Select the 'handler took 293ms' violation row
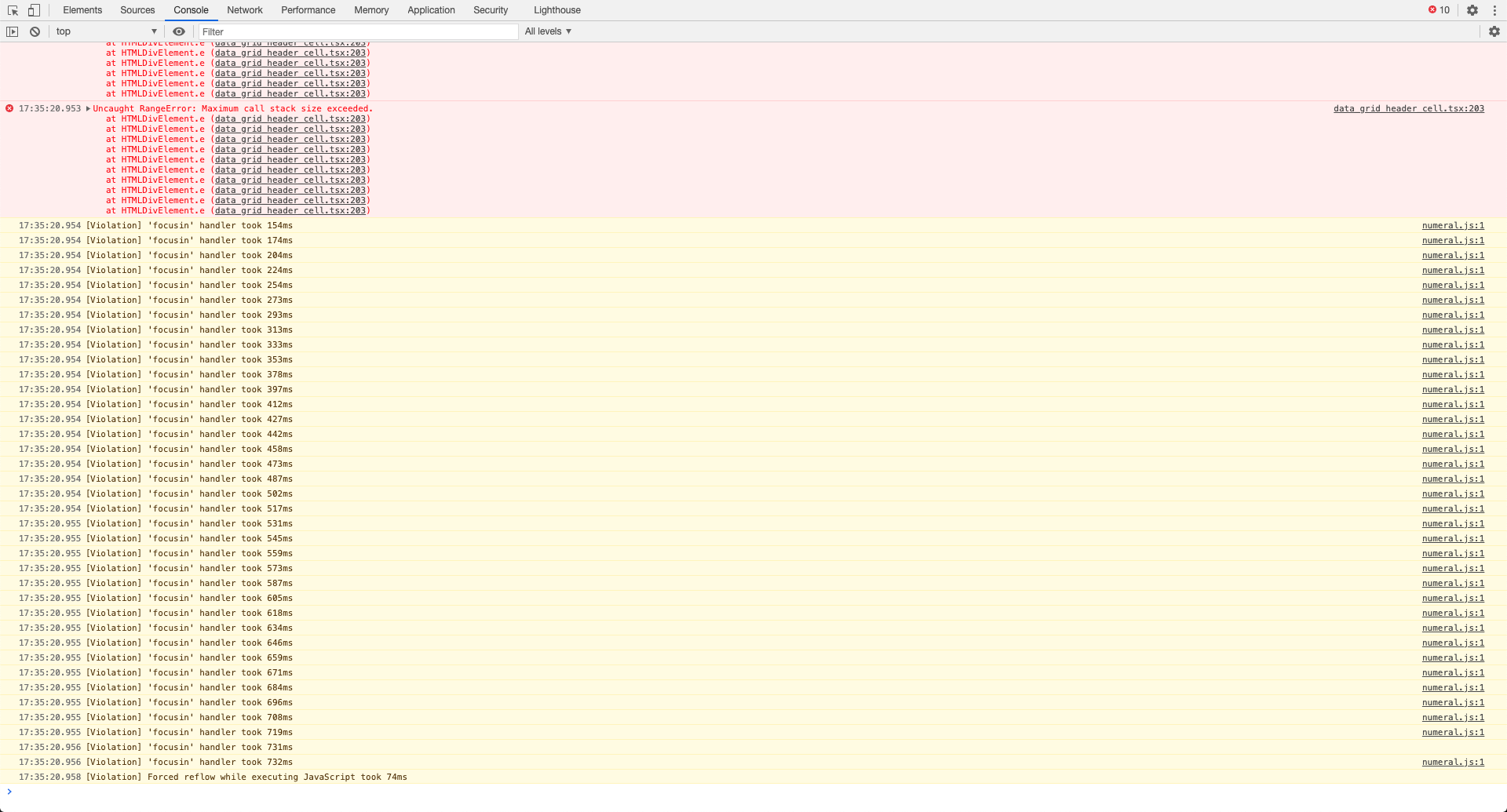The width and height of the screenshot is (1507, 812). tap(753, 315)
